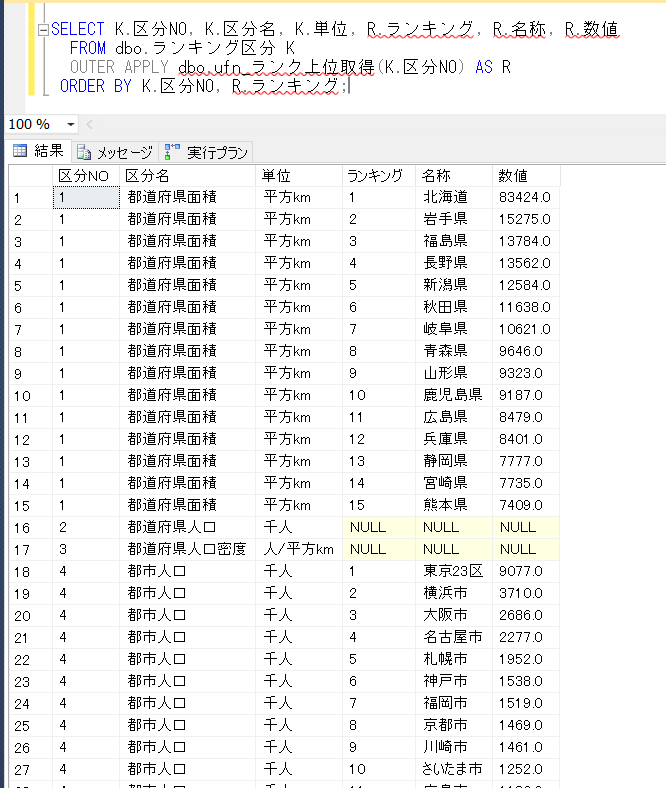Image resolution: width=666 pixels, height=788 pixels.
Task: Click the 札幌市 cell
Action: (x=454, y=659)
